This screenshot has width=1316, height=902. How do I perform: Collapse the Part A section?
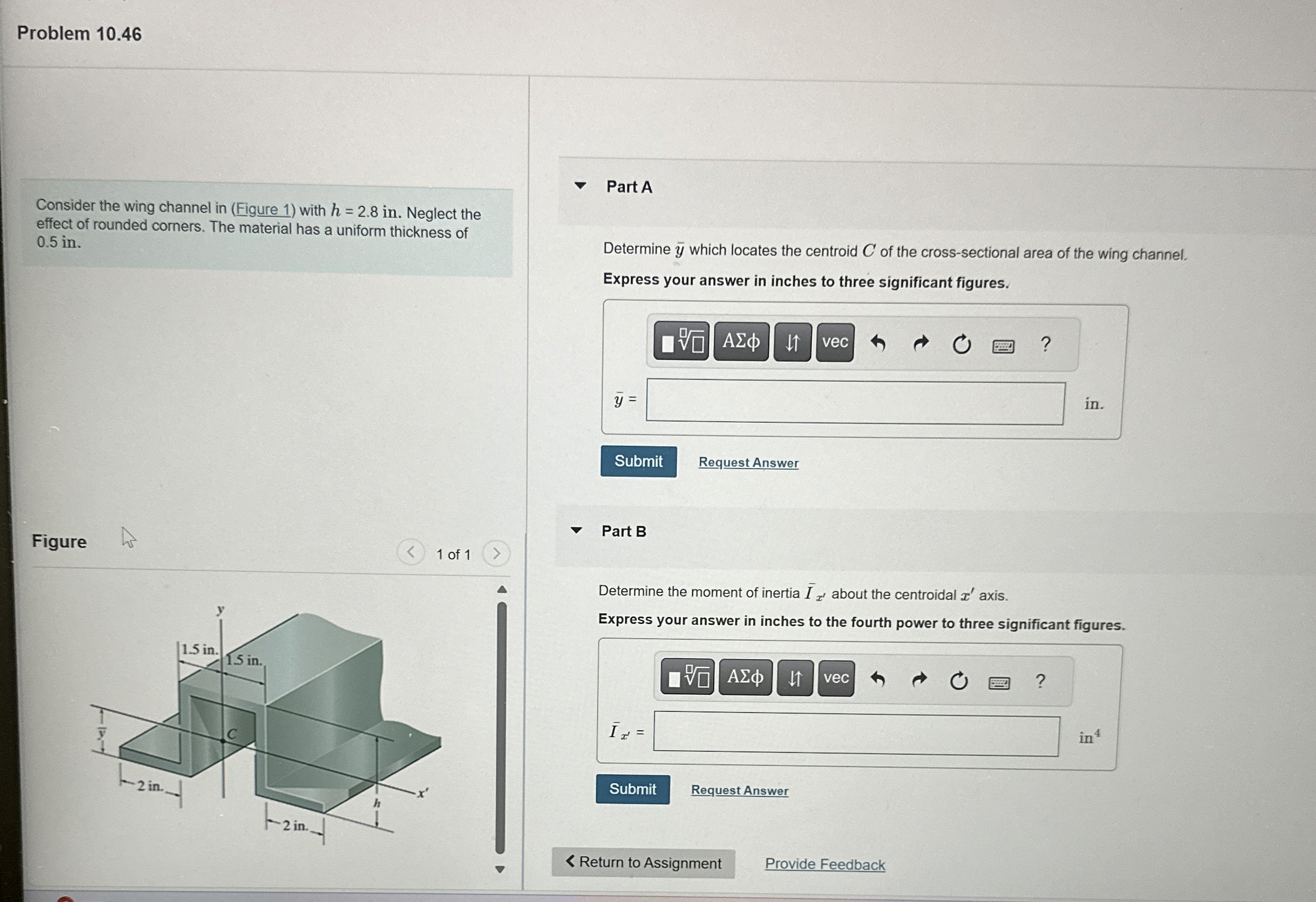click(x=580, y=186)
